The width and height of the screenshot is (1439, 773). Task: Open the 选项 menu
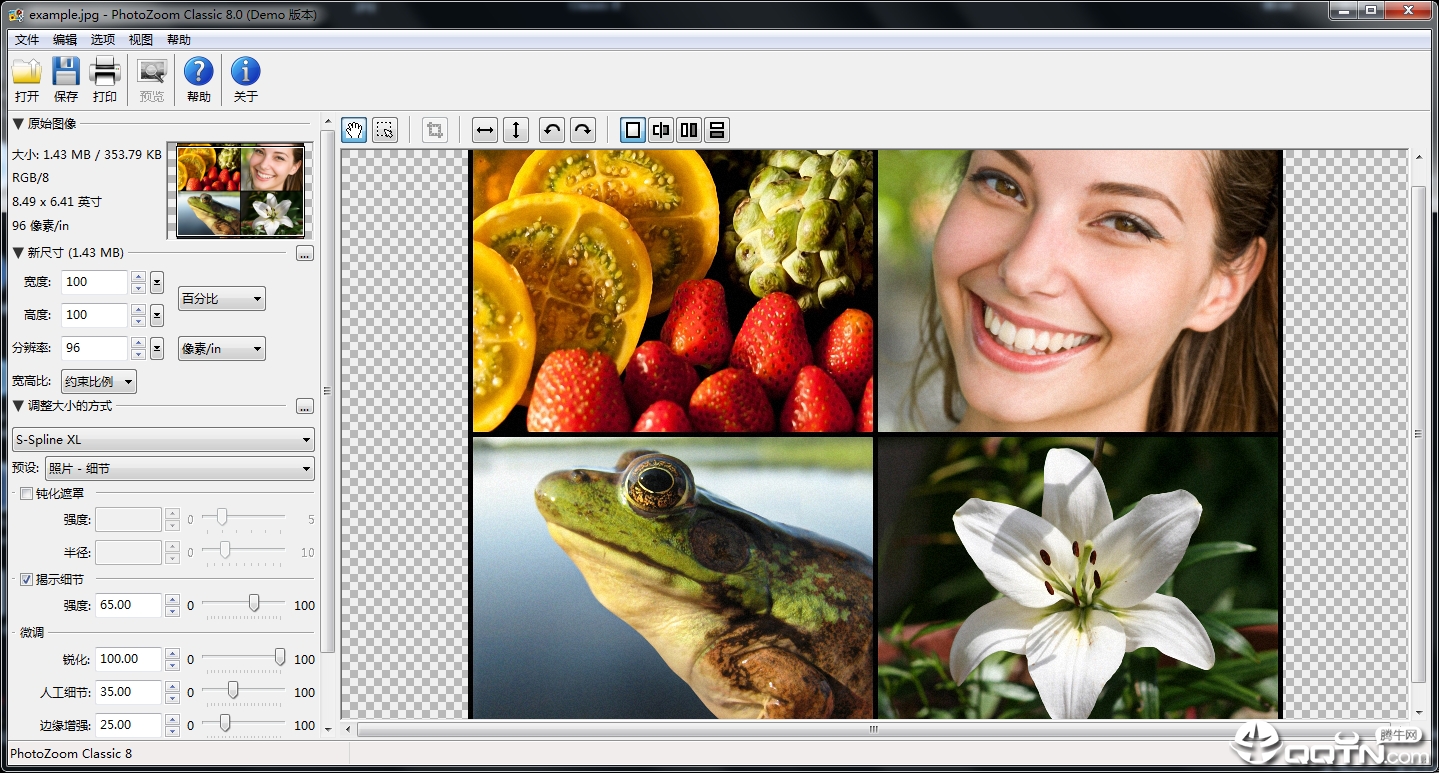[x=103, y=40]
